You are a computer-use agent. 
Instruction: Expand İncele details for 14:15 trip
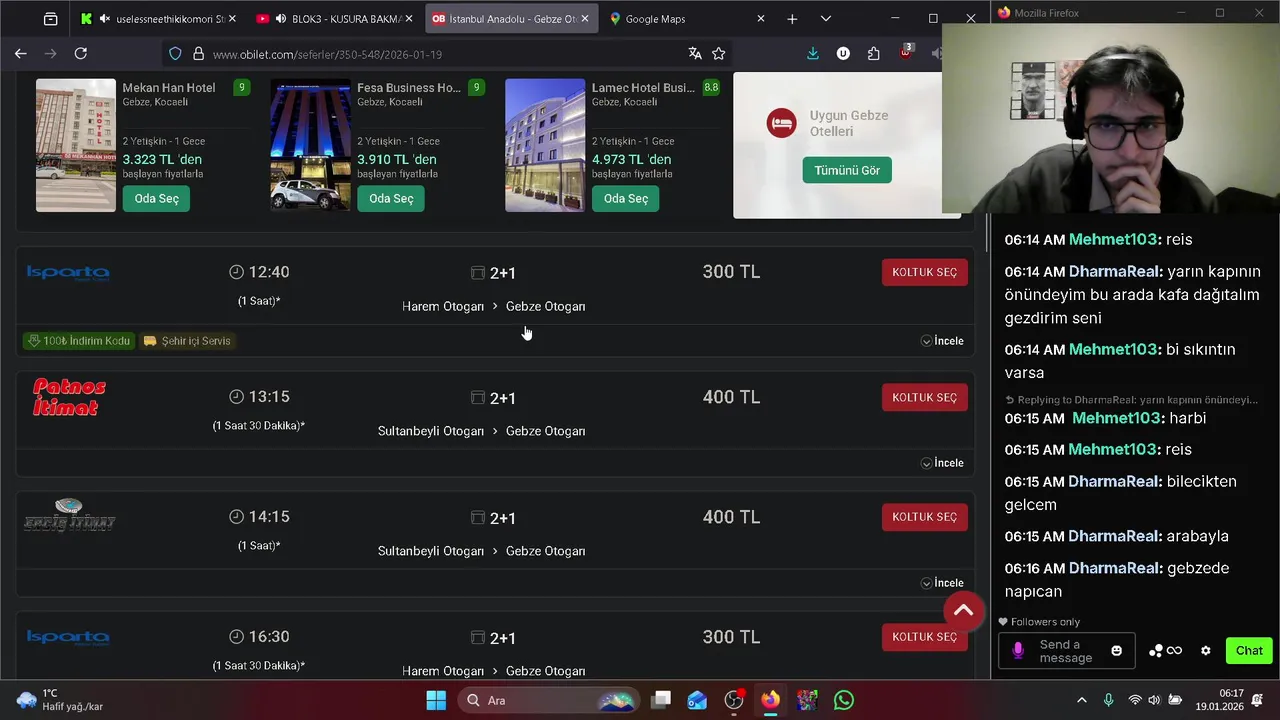(942, 583)
